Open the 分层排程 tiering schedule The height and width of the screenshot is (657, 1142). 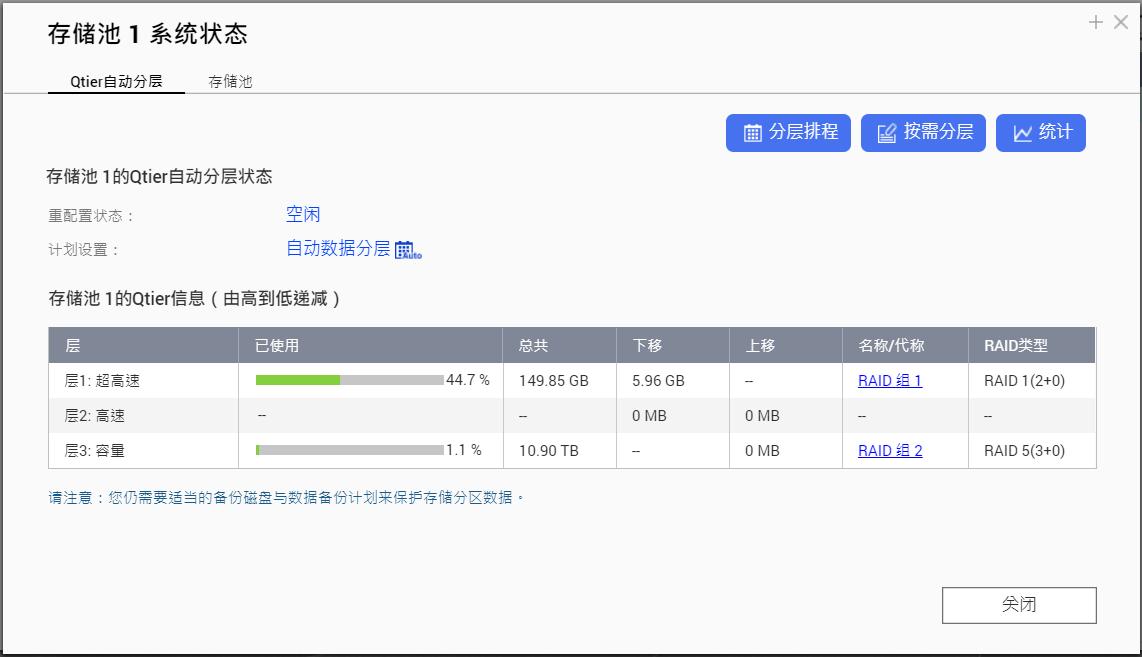pyautogui.click(x=788, y=132)
